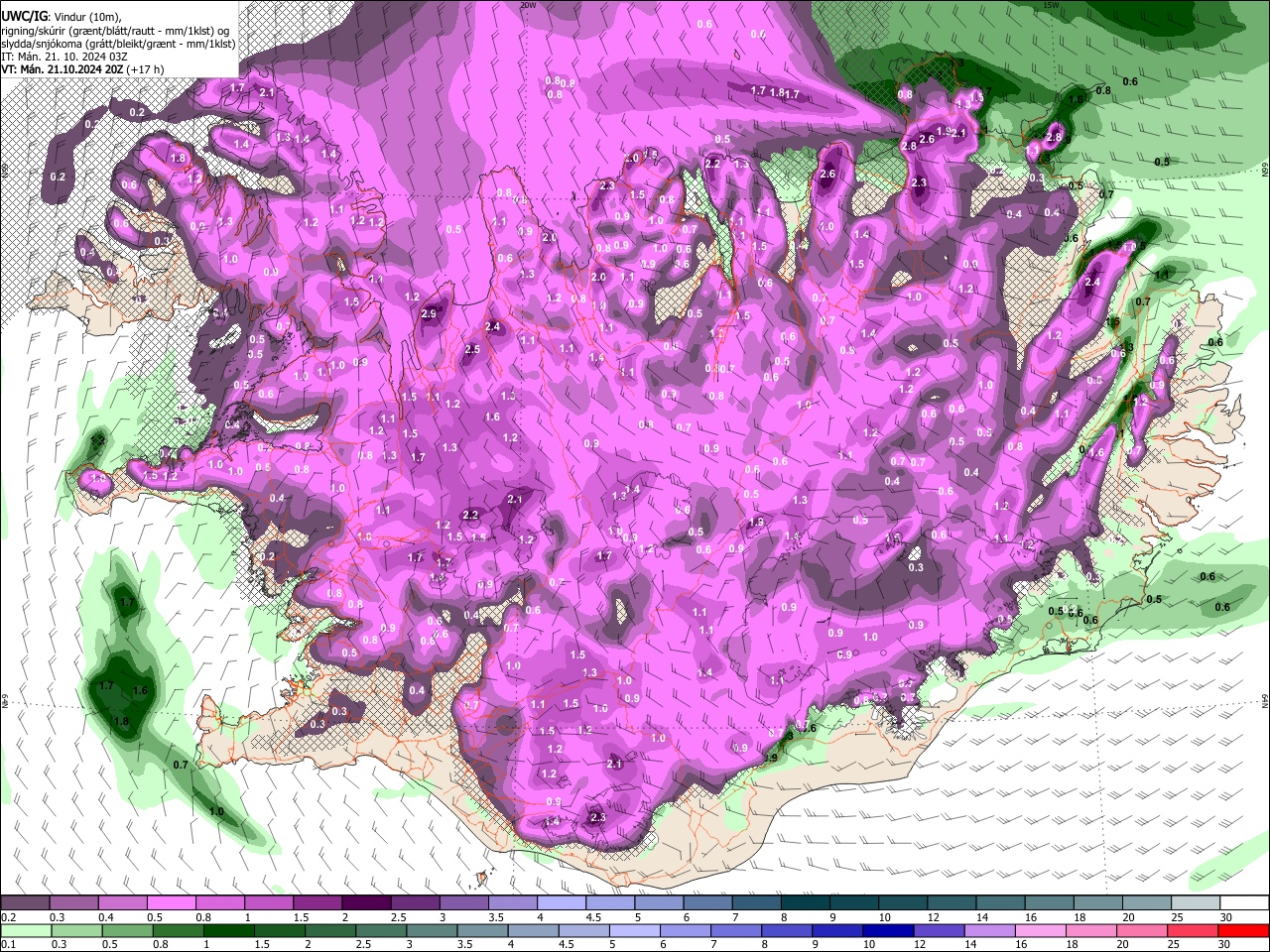1270x952 pixels.
Task: Click the 'VT: Mán. 21.10.2024 20Z (+17 h)' line
Action: point(82,69)
